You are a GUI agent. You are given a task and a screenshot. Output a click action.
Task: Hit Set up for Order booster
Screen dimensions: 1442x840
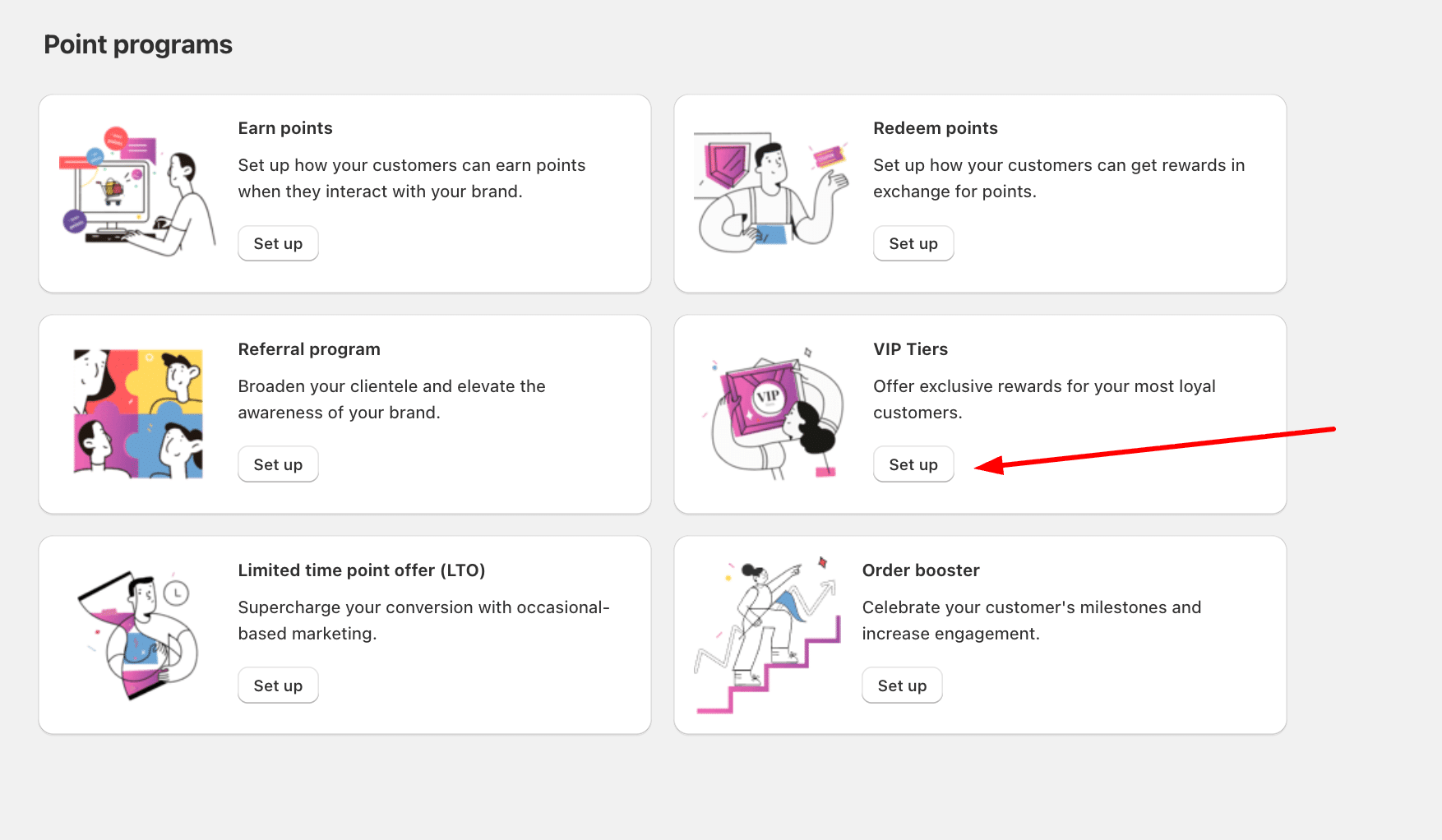[902, 685]
